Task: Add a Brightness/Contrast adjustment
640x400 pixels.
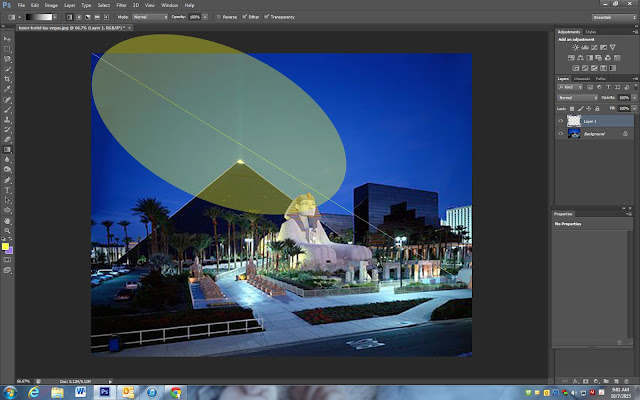Action: tap(576, 48)
